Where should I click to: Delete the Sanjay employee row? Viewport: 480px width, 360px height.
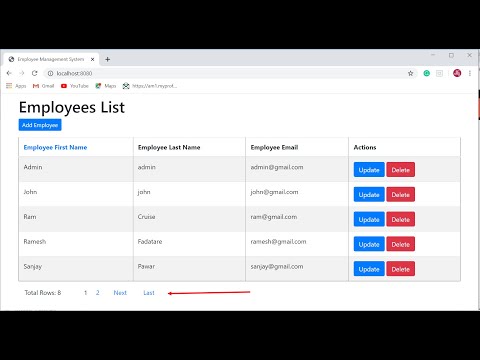pyautogui.click(x=401, y=269)
